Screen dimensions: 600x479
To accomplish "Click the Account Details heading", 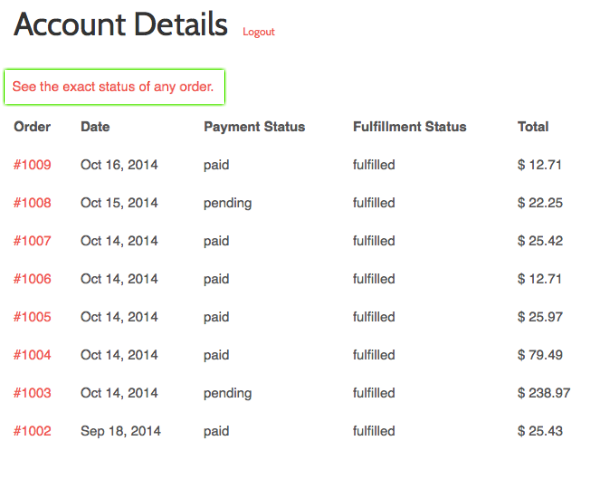I will point(121,24).
